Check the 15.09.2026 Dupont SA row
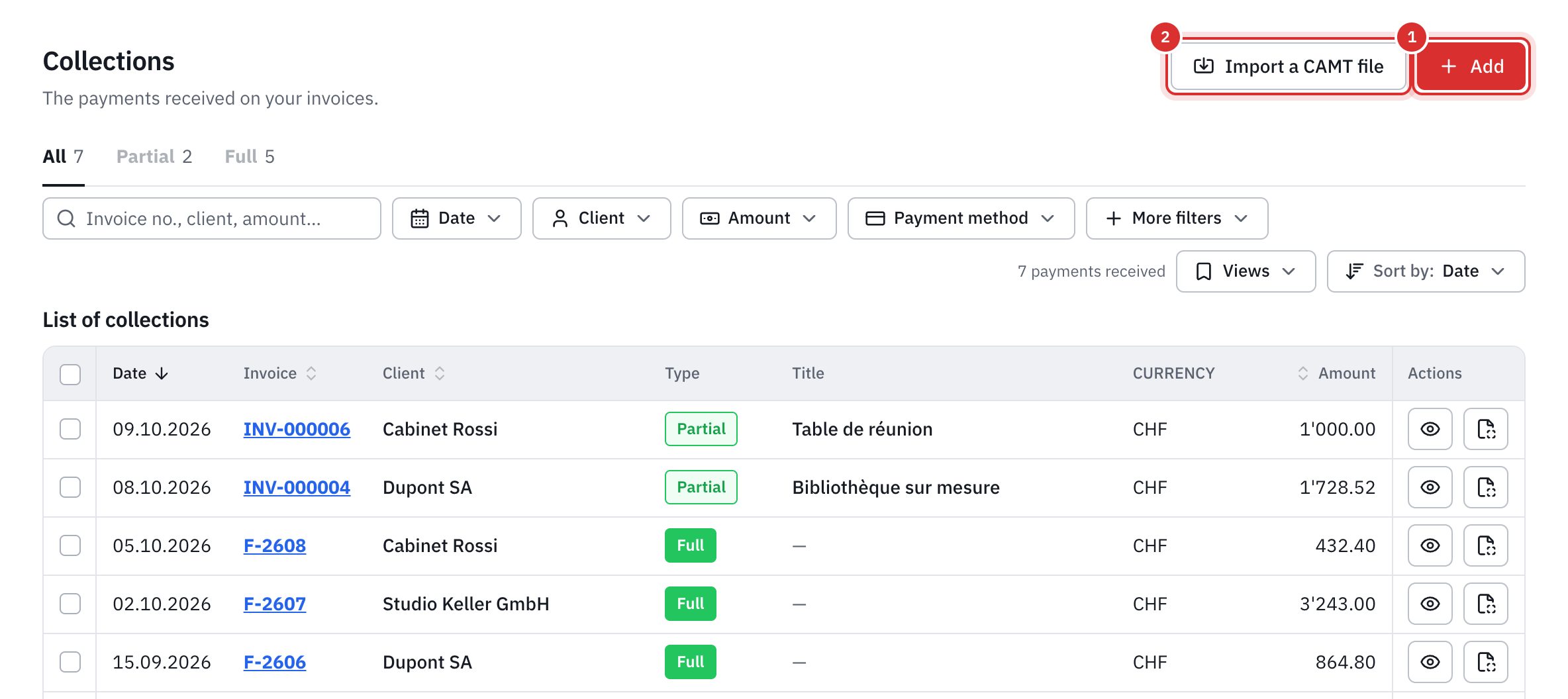The width and height of the screenshot is (1568, 699). pyautogui.click(x=70, y=662)
